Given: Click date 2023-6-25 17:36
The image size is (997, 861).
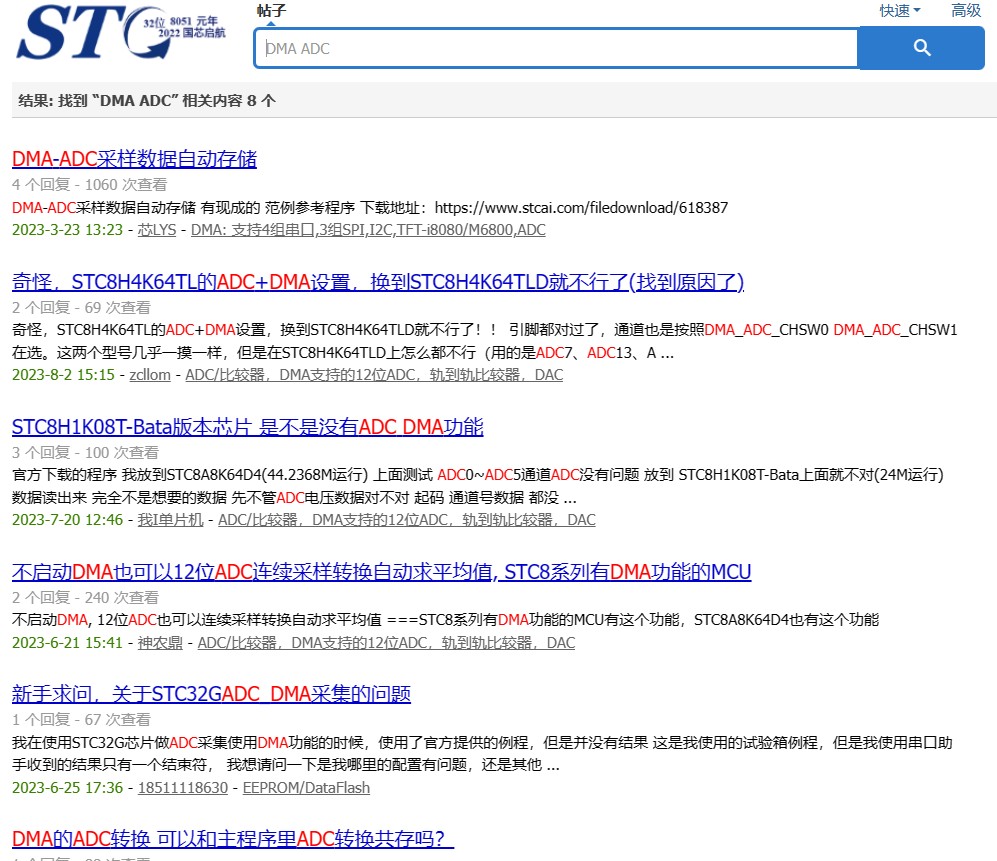Looking at the screenshot, I should point(67,788).
